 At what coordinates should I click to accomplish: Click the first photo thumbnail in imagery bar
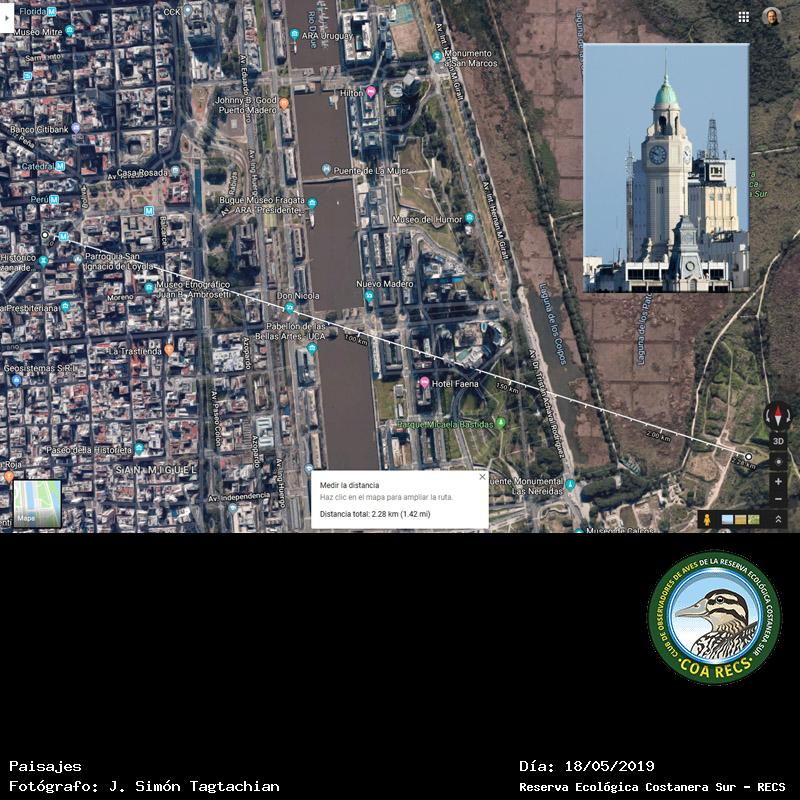point(727,520)
